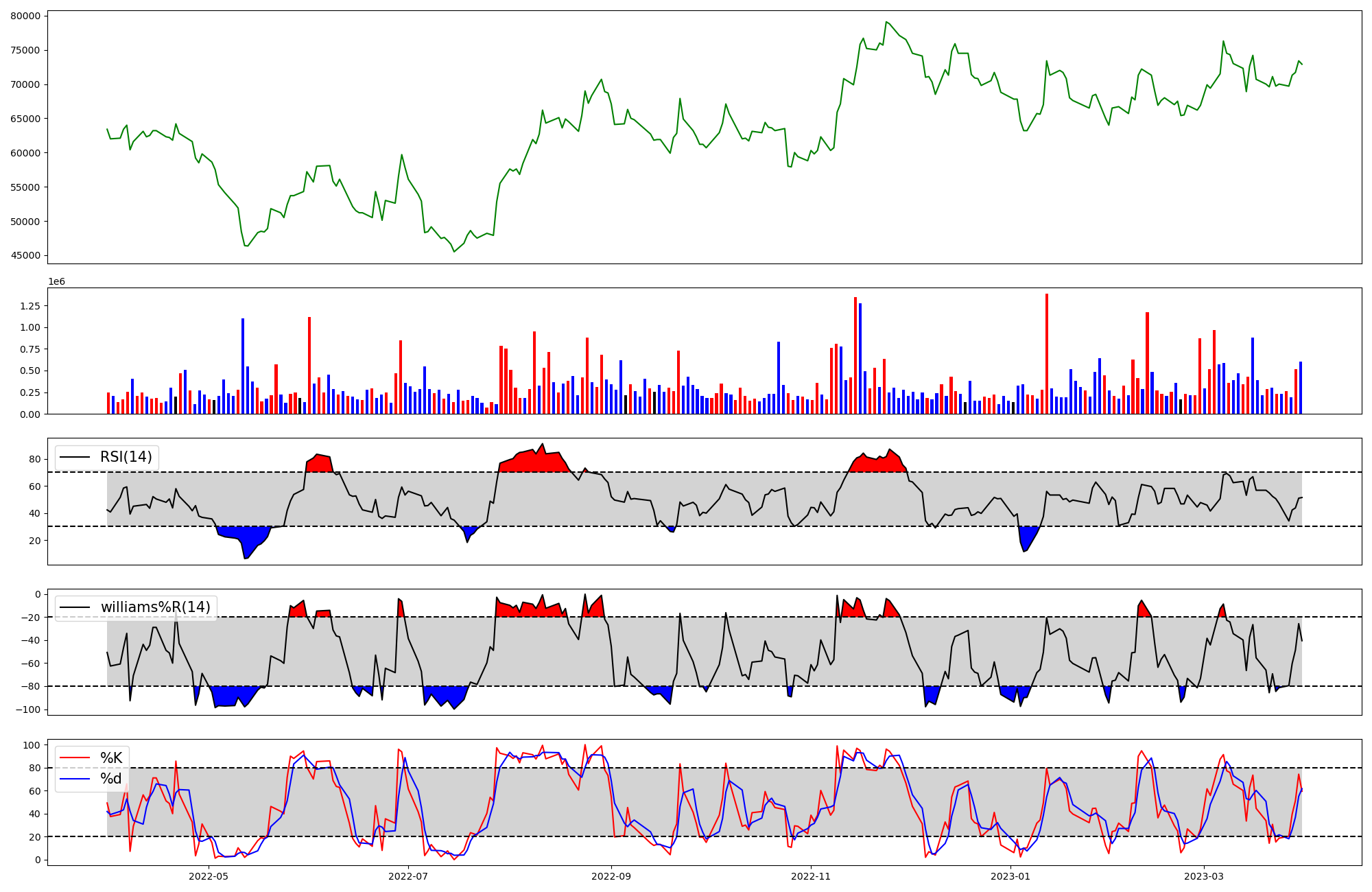The width and height of the screenshot is (1372, 892).
Task: Click the -100 tick on the Williams %R axis
Action: 28,709
